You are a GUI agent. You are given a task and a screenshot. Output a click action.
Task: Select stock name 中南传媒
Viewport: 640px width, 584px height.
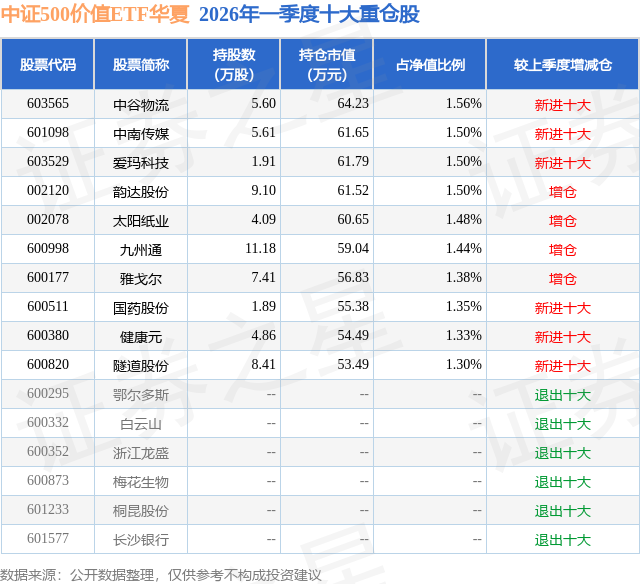tap(141, 134)
